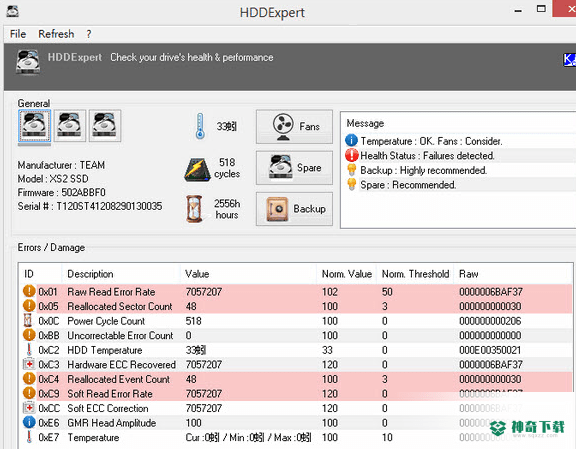Image resolution: width=576 pixels, height=449 pixels.
Task: Select the second drive icon
Action: pyautogui.click(x=69, y=126)
